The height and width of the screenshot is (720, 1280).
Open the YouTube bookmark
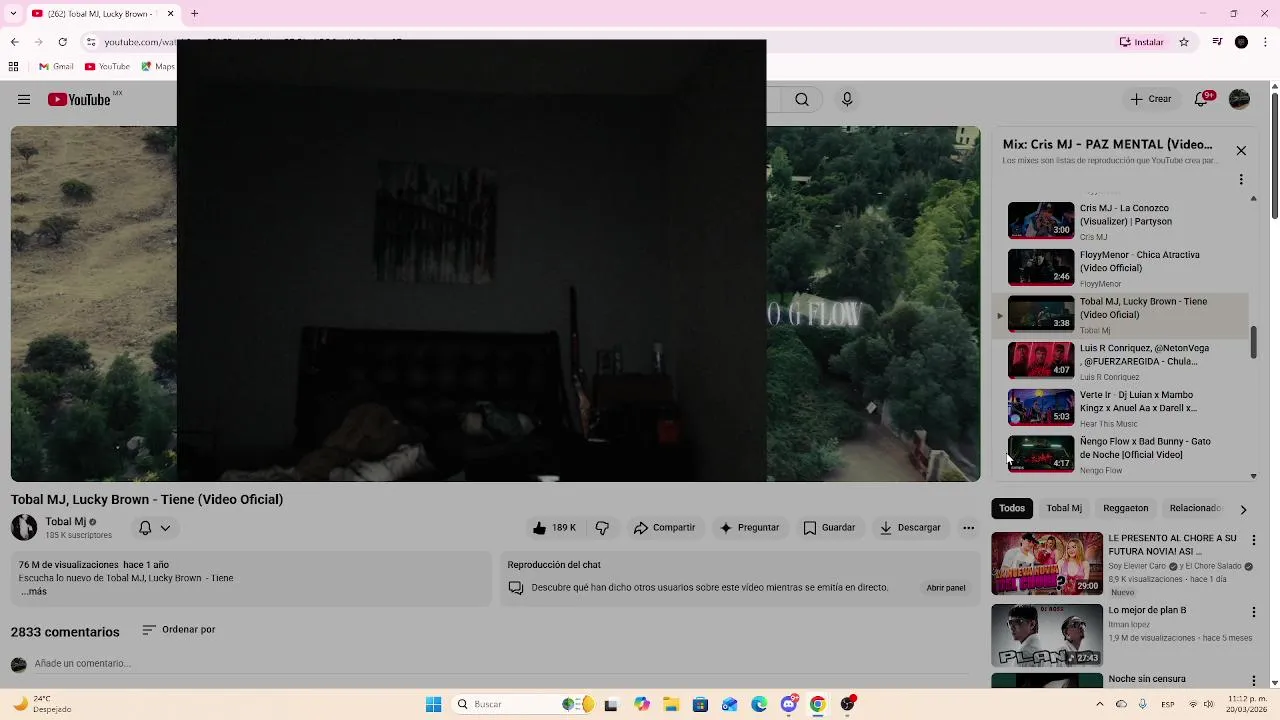click(107, 67)
